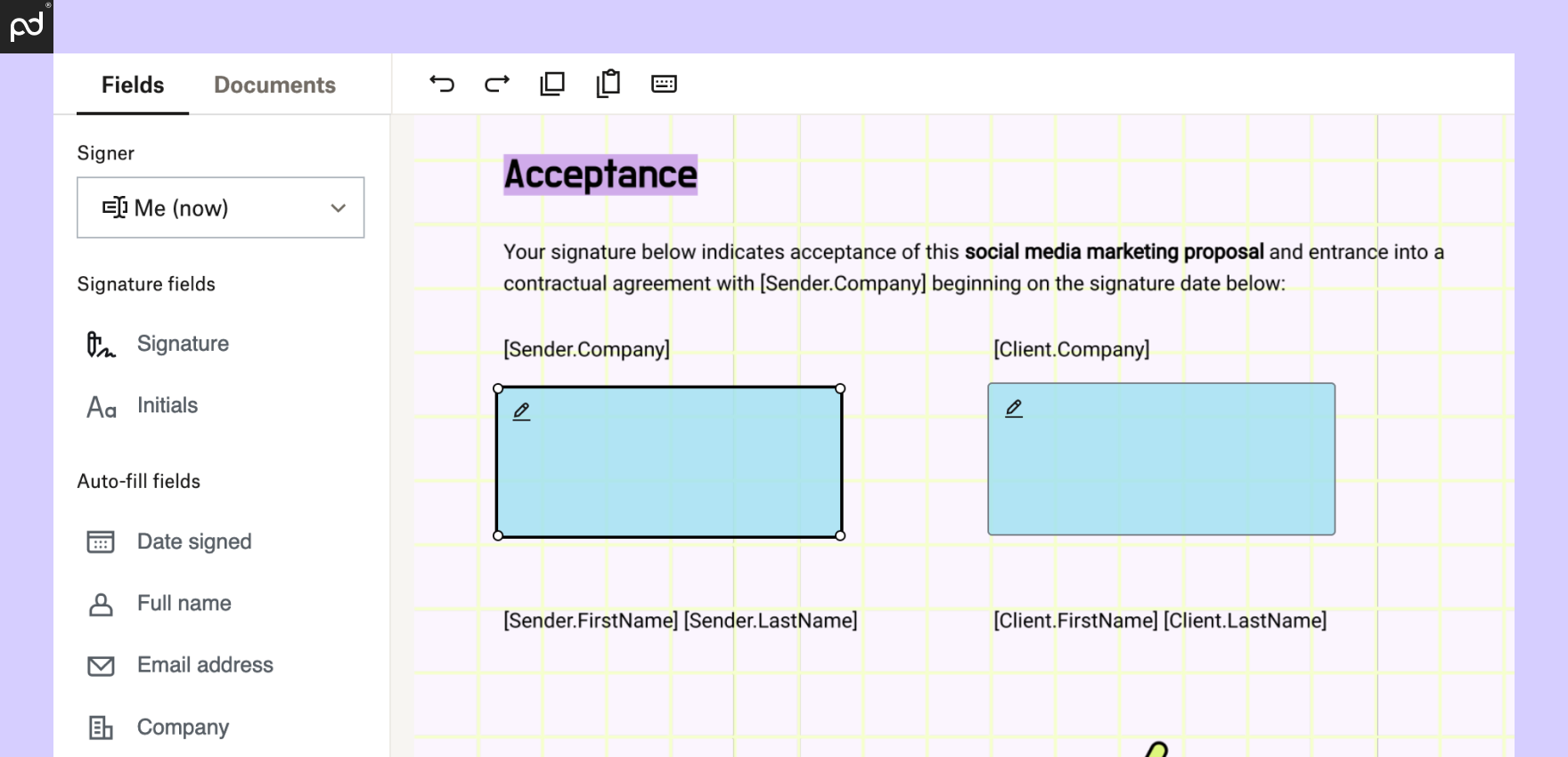
Task: Click top-left handle of selected signature box
Action: (498, 388)
